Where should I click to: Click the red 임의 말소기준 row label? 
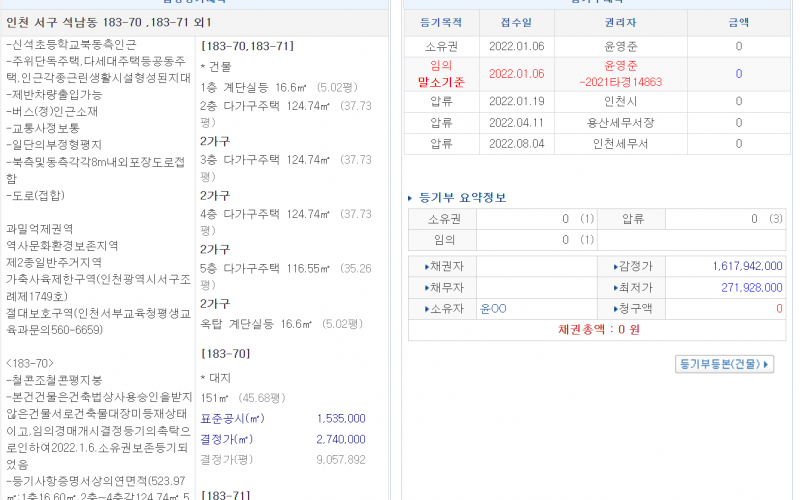[441, 73]
